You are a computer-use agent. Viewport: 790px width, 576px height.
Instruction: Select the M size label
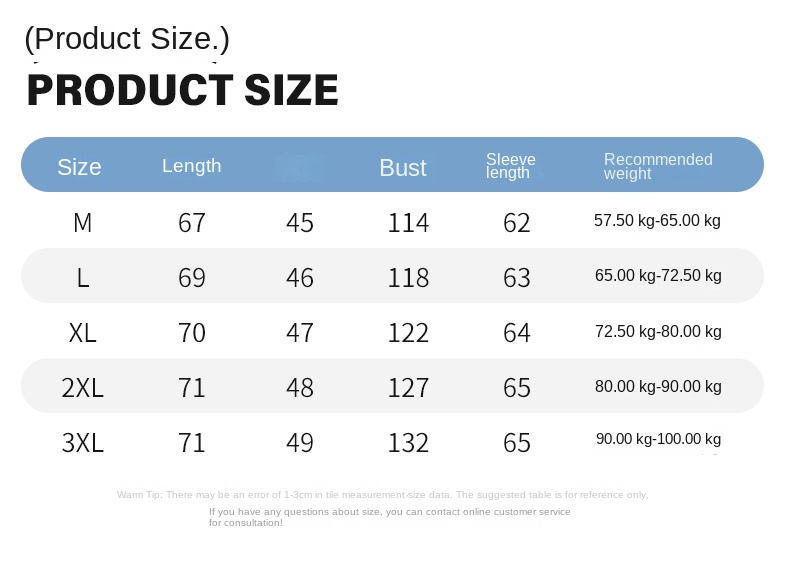83,223
